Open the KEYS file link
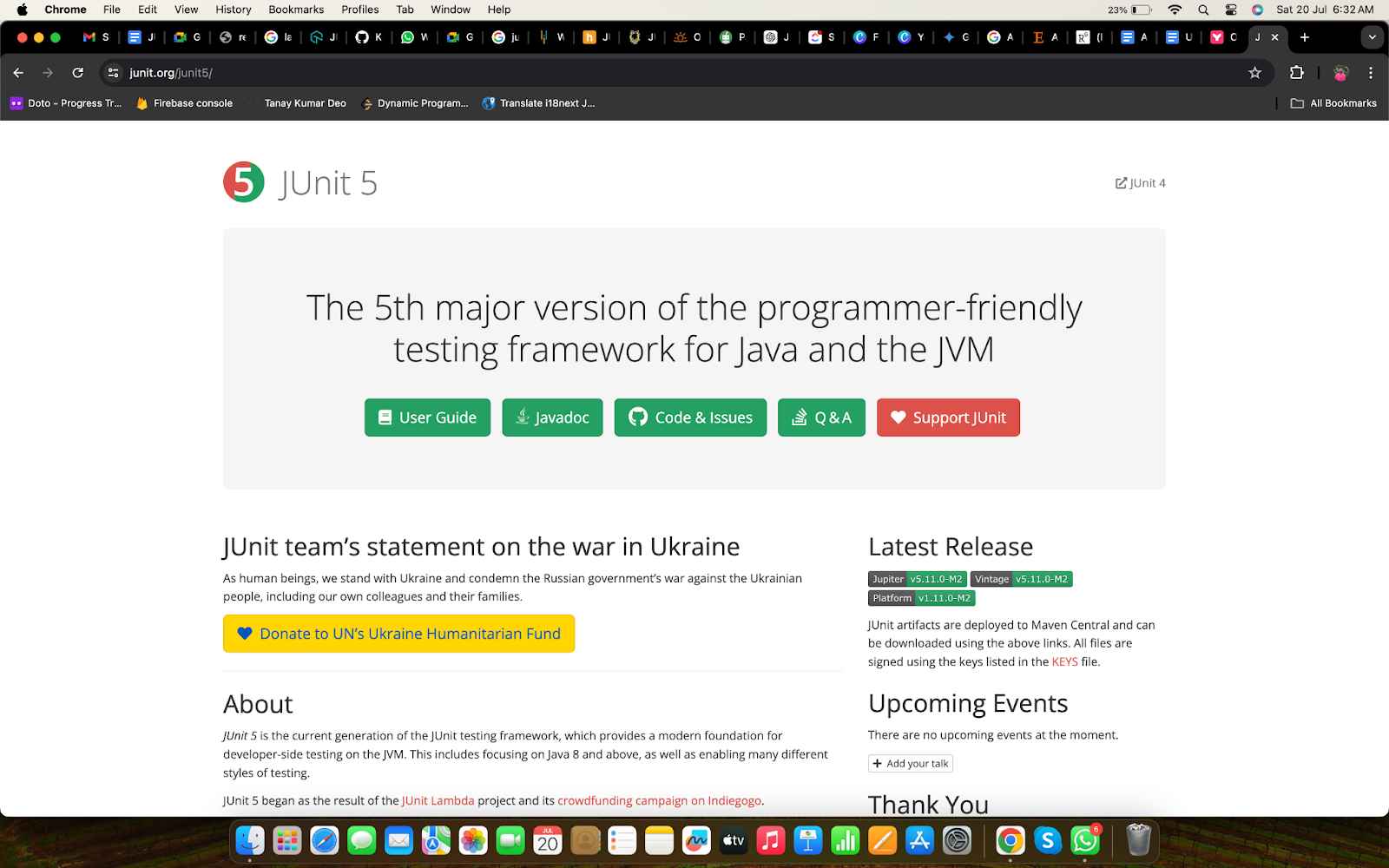1389x868 pixels. tap(1065, 661)
